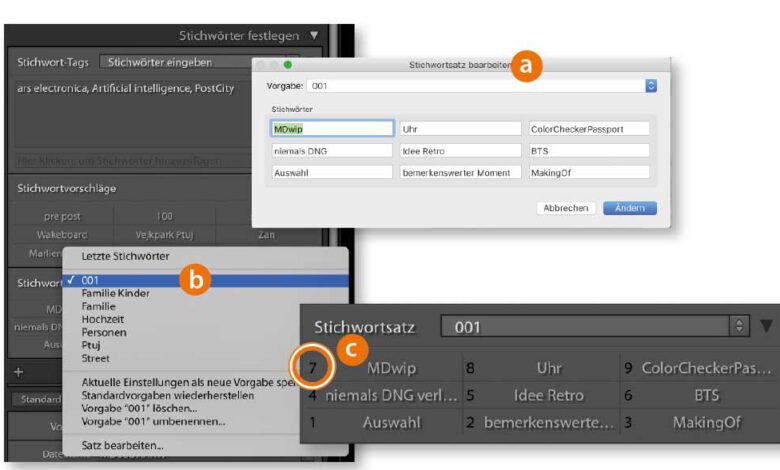This screenshot has width=780, height=470.
Task: Select suggestion '100'
Action: tap(164, 216)
